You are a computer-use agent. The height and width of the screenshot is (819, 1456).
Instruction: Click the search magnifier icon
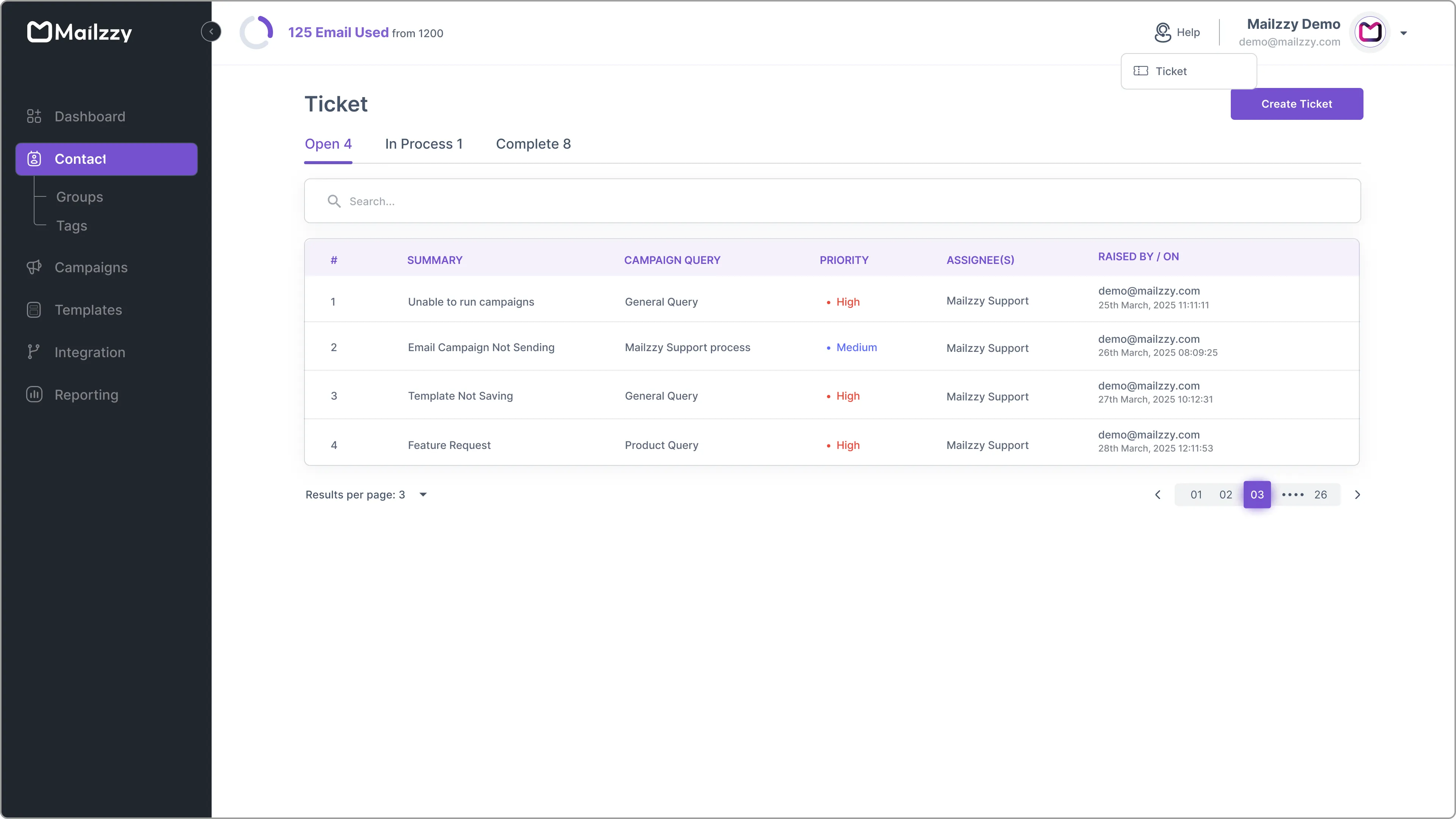334,201
